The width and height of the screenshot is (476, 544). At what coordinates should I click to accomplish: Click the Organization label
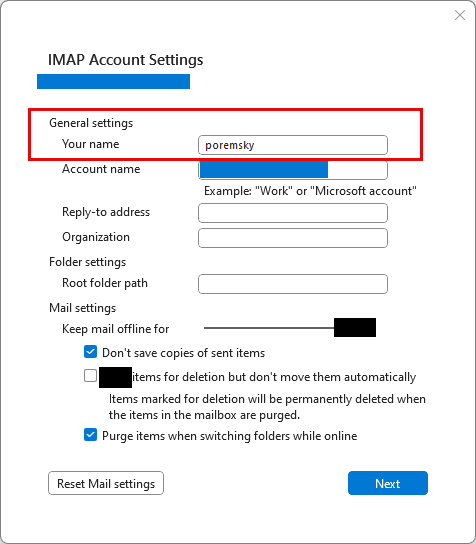click(x=96, y=237)
